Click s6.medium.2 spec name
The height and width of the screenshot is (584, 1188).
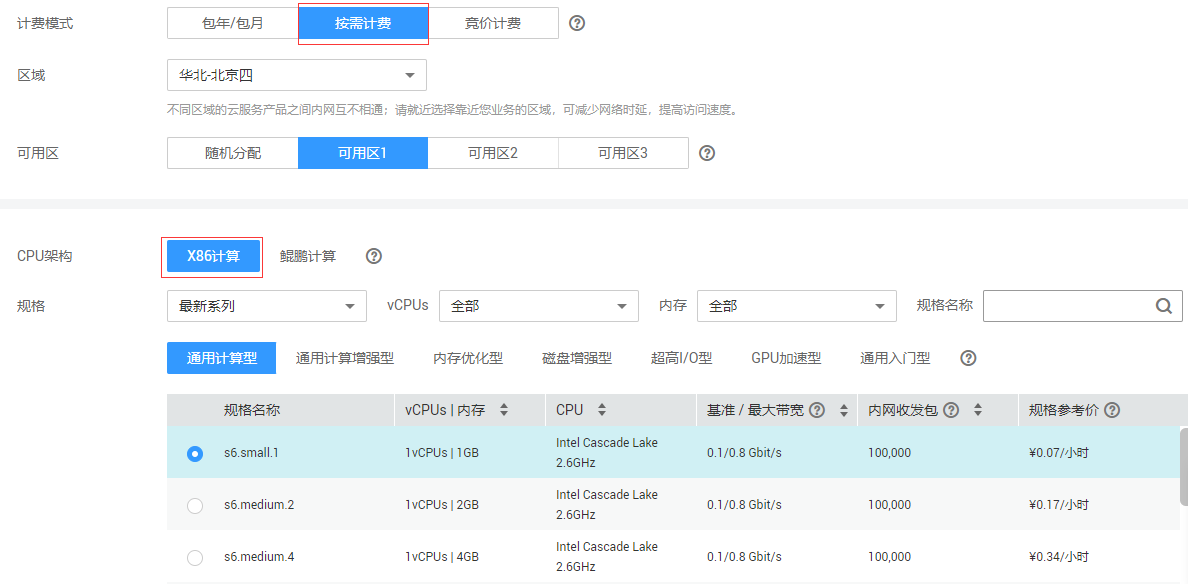pyautogui.click(x=259, y=505)
